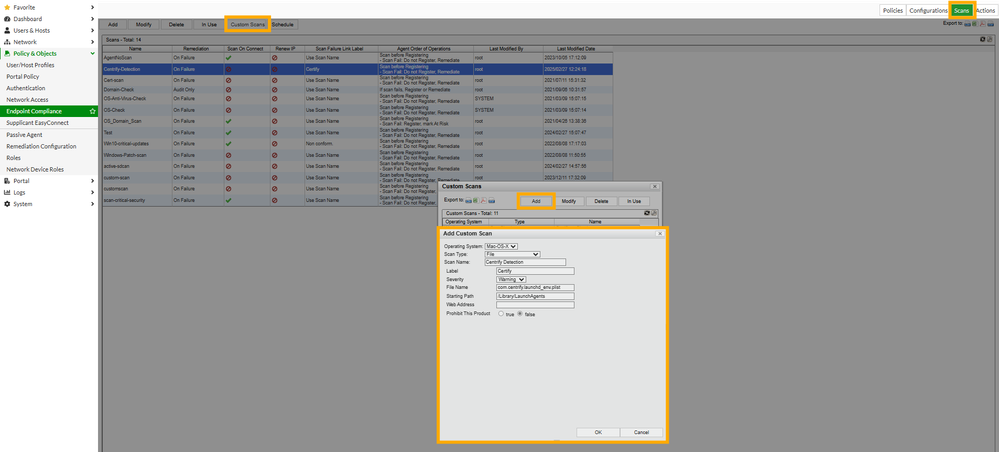Click the Logs chart icon in sidebar
This screenshot has width=999, height=452.
(x=7, y=193)
